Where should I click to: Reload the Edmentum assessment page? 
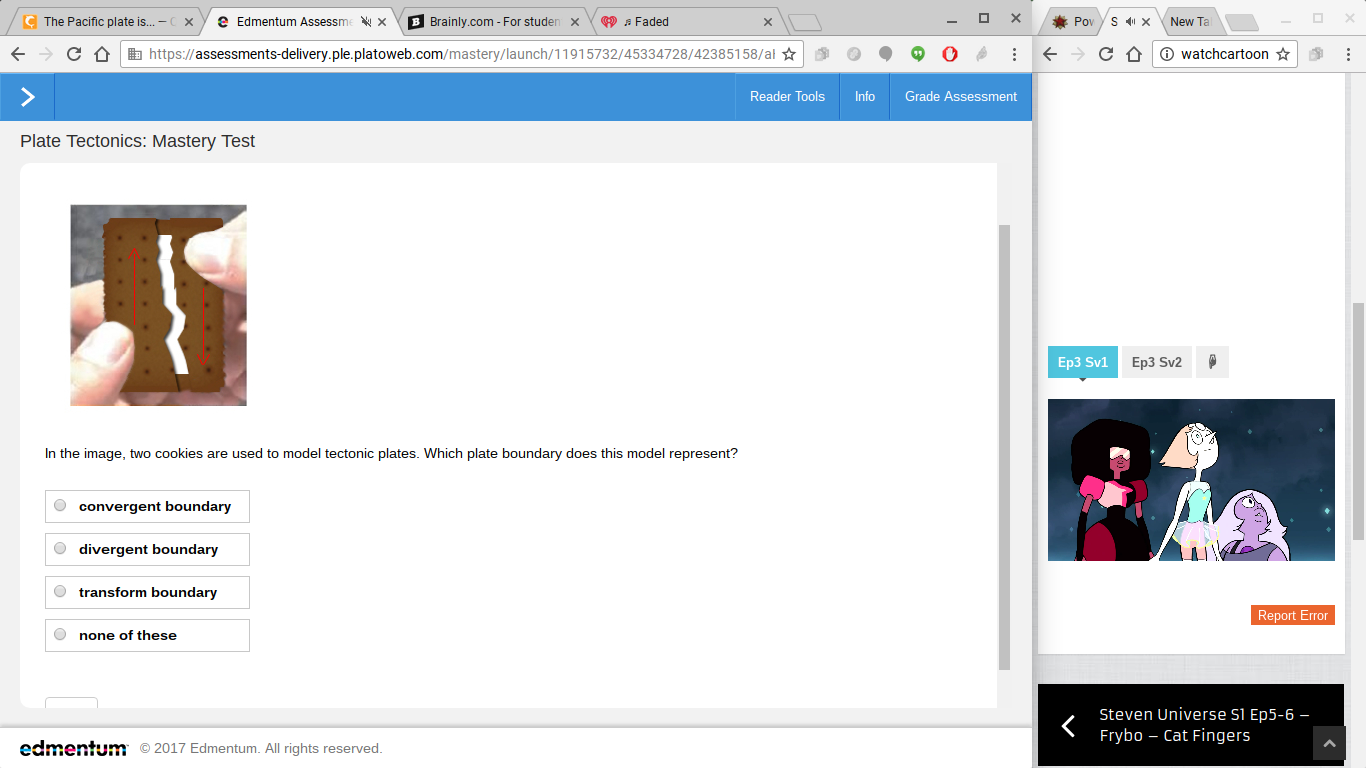tap(74, 54)
